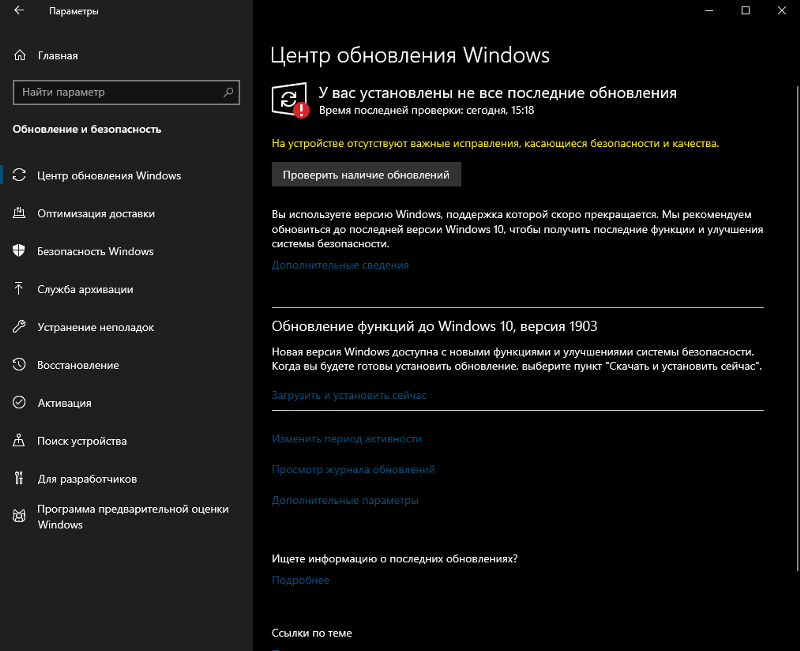The height and width of the screenshot is (651, 800).
Task: Click the sync arrows icon for Центр обновления Windows
Action: [19, 175]
